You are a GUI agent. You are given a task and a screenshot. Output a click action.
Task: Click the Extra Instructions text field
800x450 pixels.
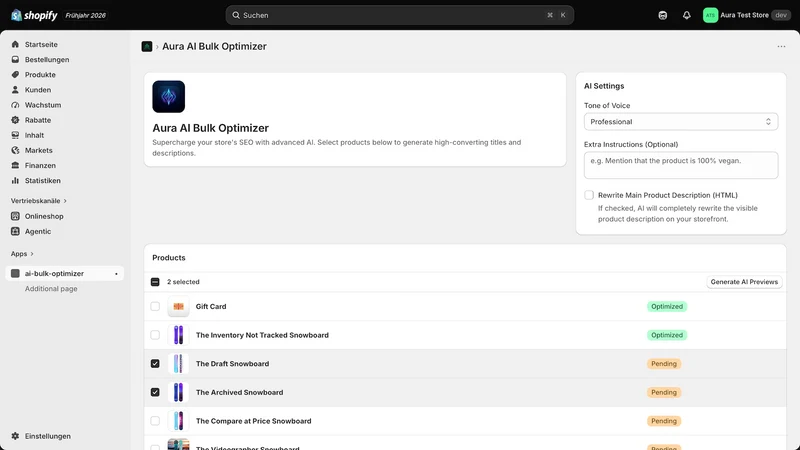(681, 165)
